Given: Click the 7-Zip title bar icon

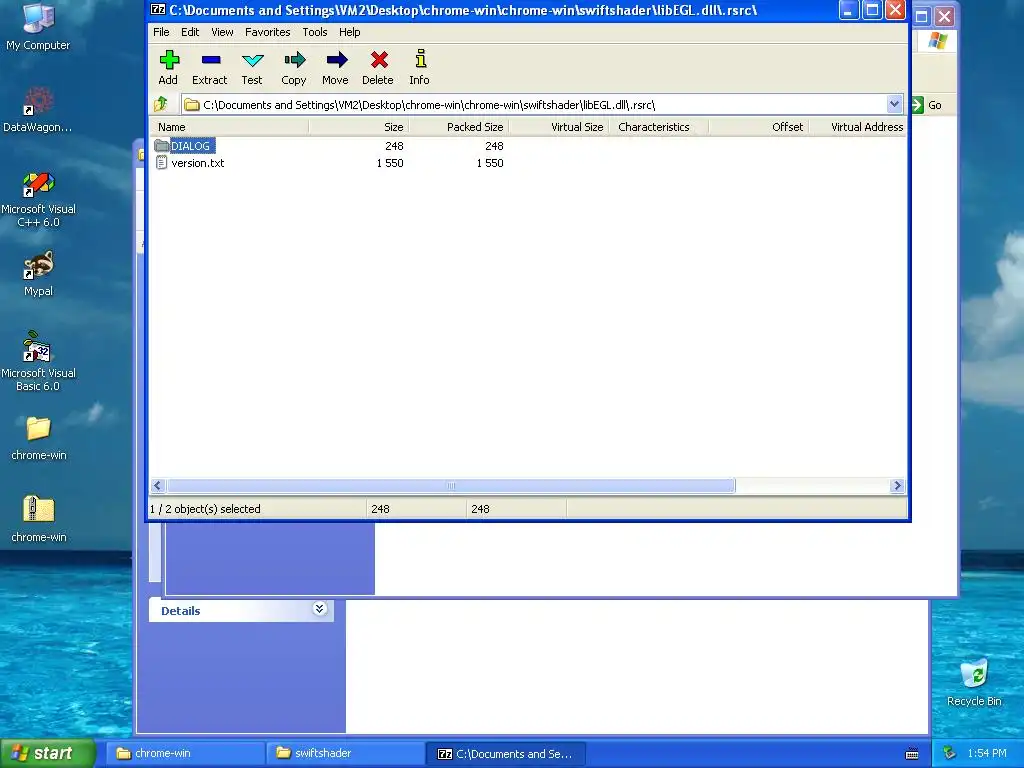Looking at the screenshot, I should point(158,10).
